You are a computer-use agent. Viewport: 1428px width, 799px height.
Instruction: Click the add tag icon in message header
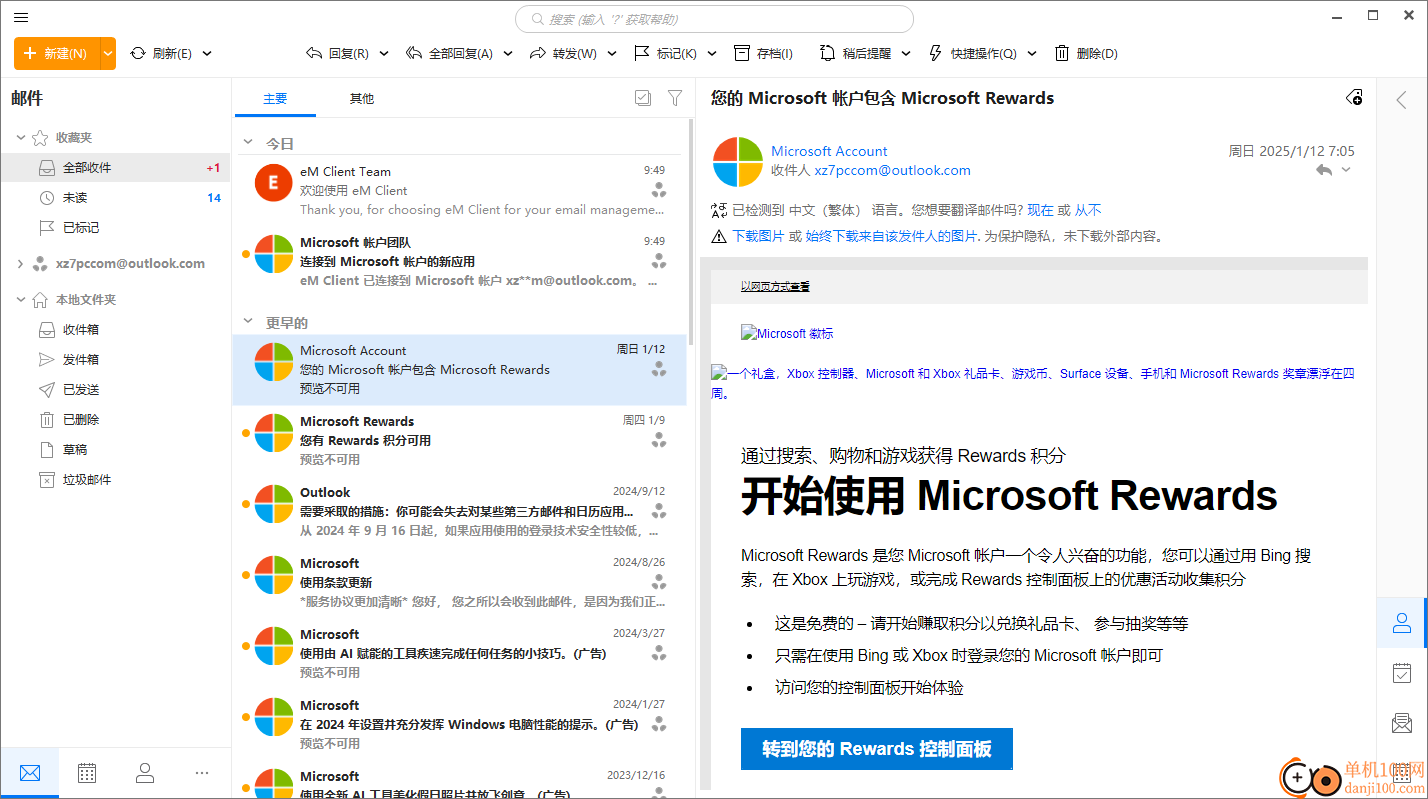(x=1354, y=97)
